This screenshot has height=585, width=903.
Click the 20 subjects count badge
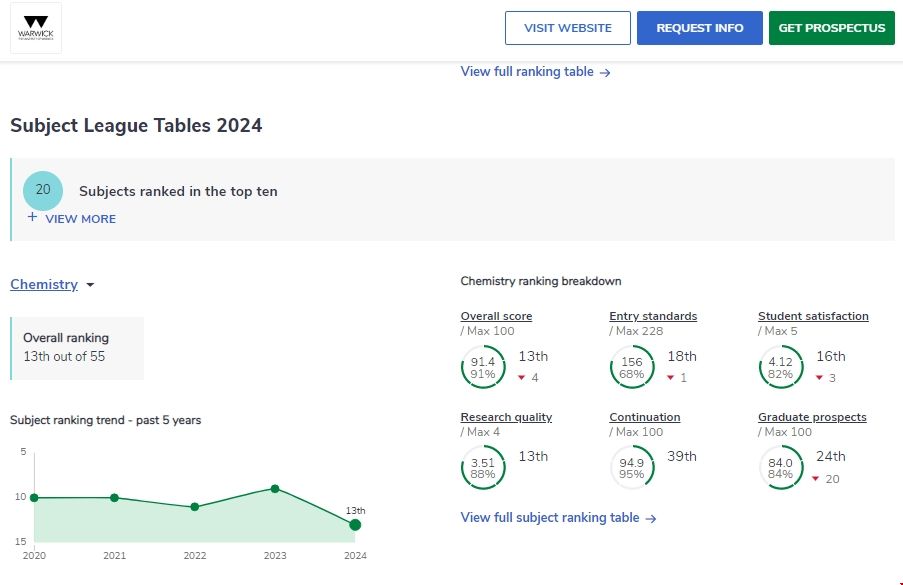coord(43,190)
